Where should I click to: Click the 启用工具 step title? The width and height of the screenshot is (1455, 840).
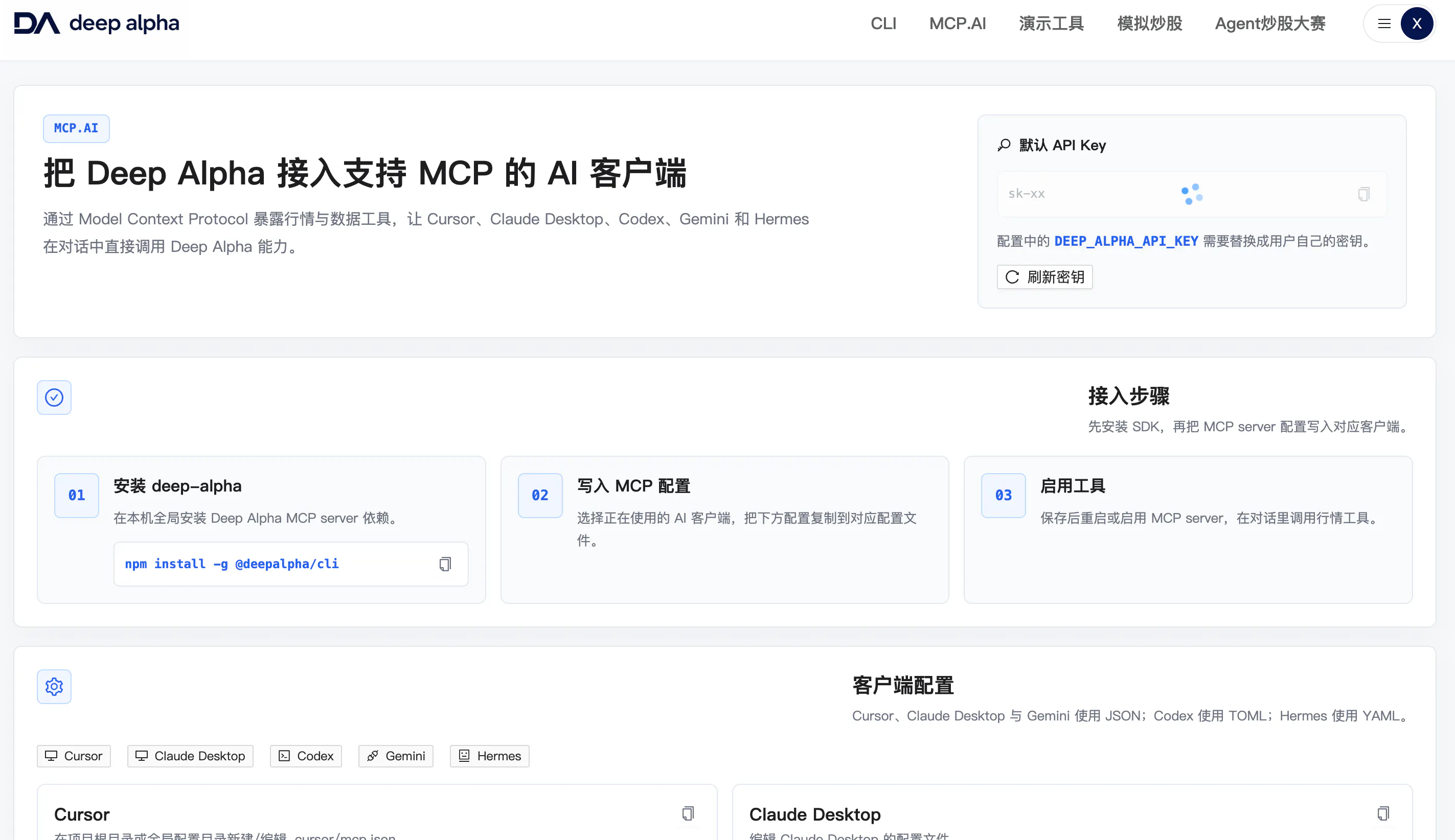(1073, 486)
